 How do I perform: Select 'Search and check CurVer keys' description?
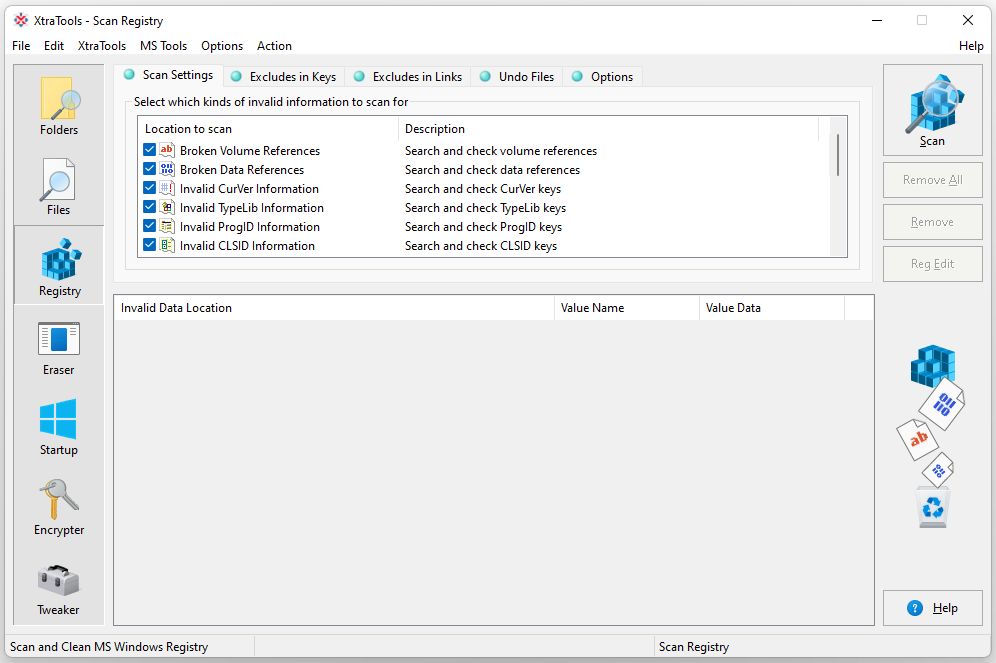click(483, 189)
